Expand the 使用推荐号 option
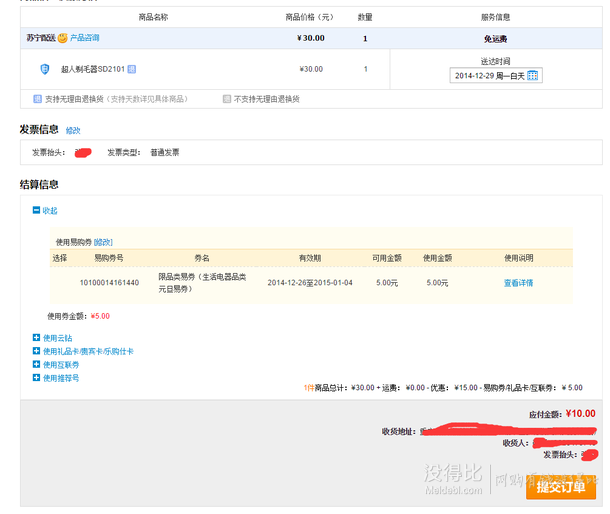 click(37, 378)
